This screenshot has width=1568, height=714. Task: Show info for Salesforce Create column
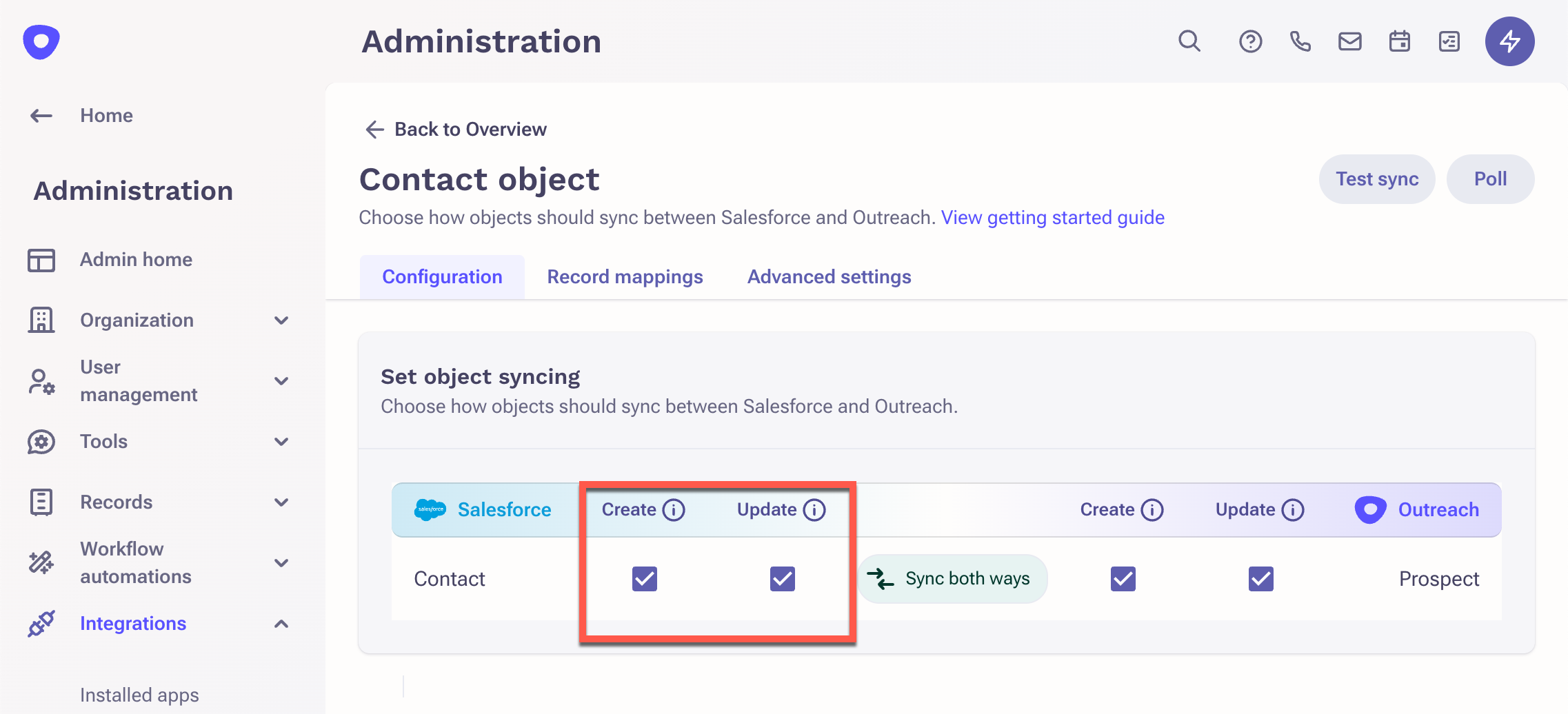click(x=674, y=510)
